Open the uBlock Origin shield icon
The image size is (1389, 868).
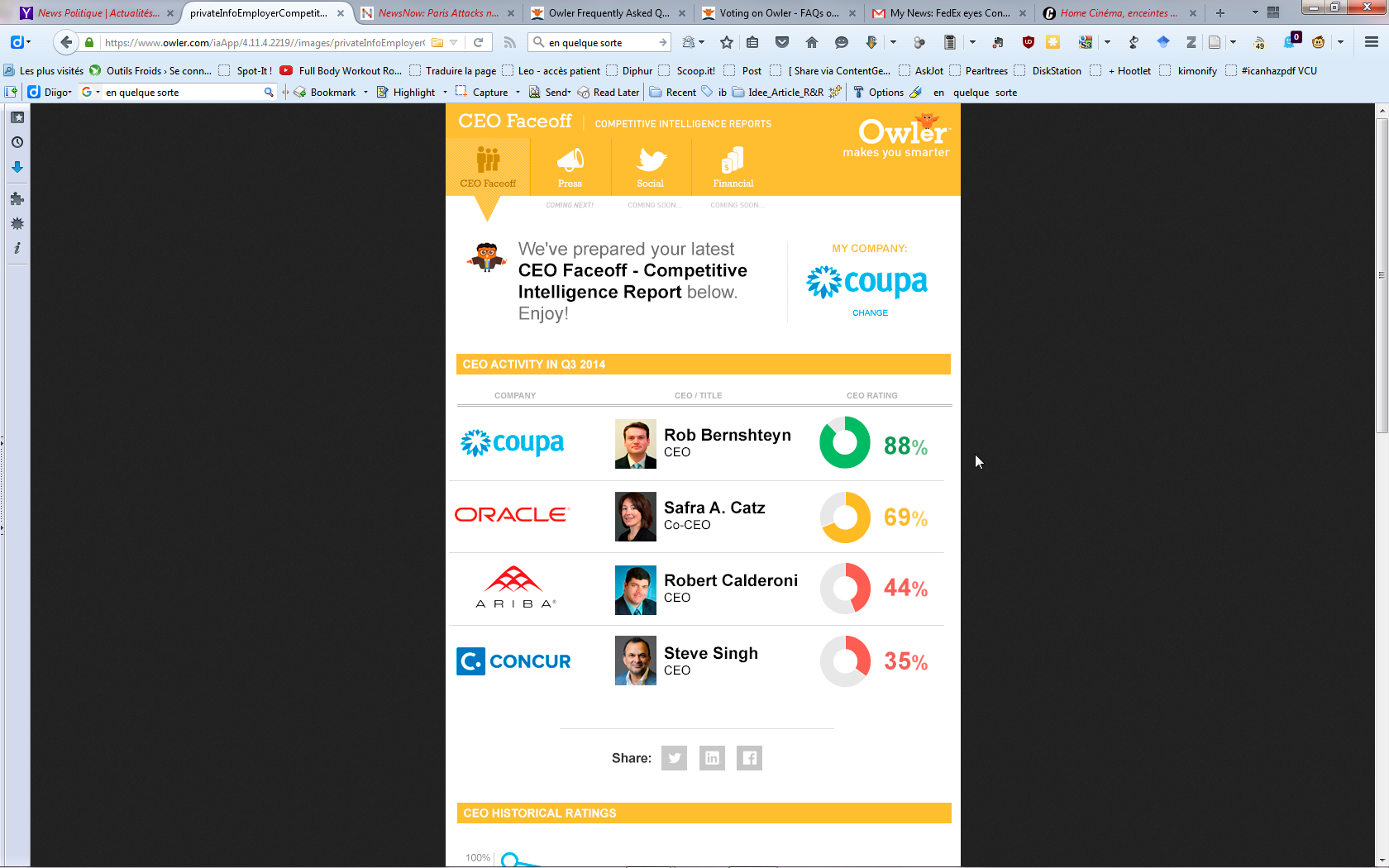tap(1029, 42)
